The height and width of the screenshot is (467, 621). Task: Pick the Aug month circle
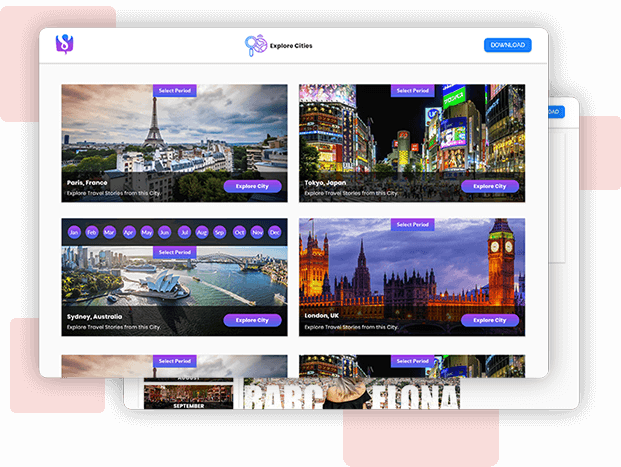click(x=202, y=232)
